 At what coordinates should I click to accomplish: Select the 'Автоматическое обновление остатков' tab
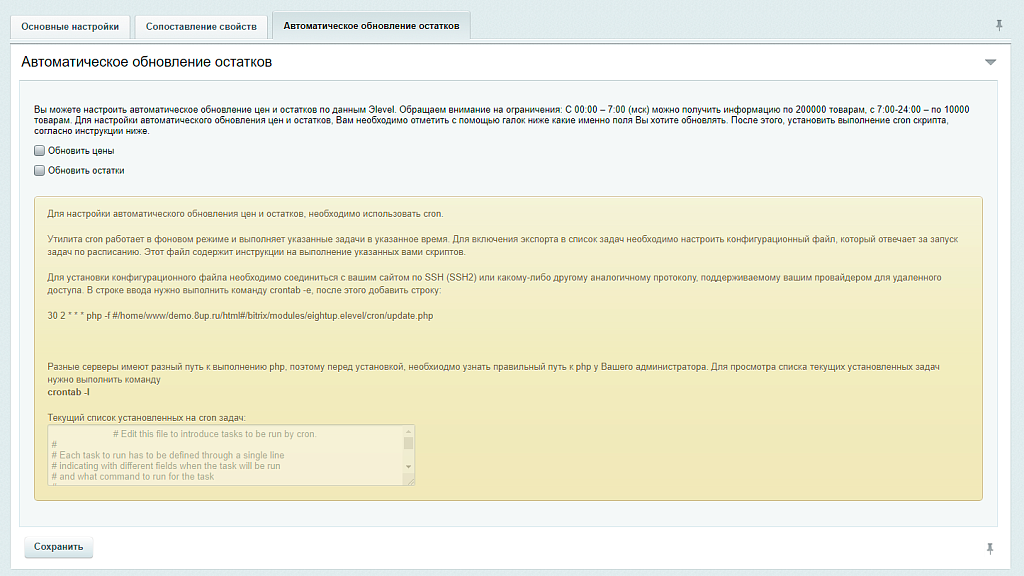pyautogui.click(x=371, y=26)
